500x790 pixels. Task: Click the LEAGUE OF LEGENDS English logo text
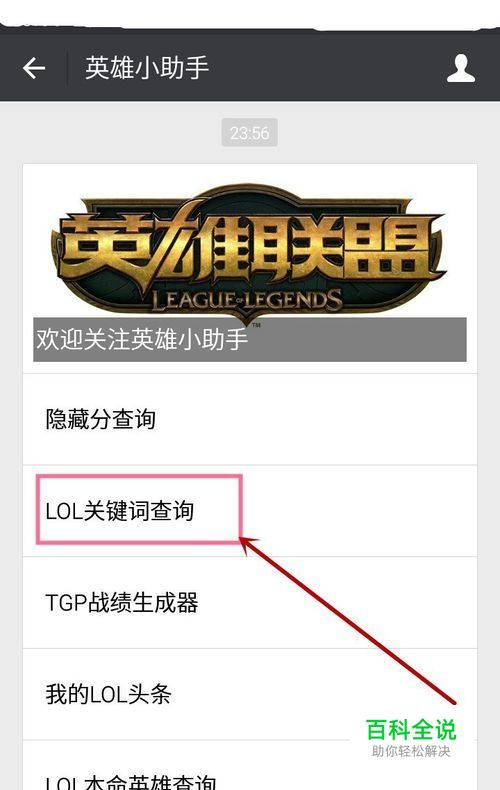(x=247, y=301)
